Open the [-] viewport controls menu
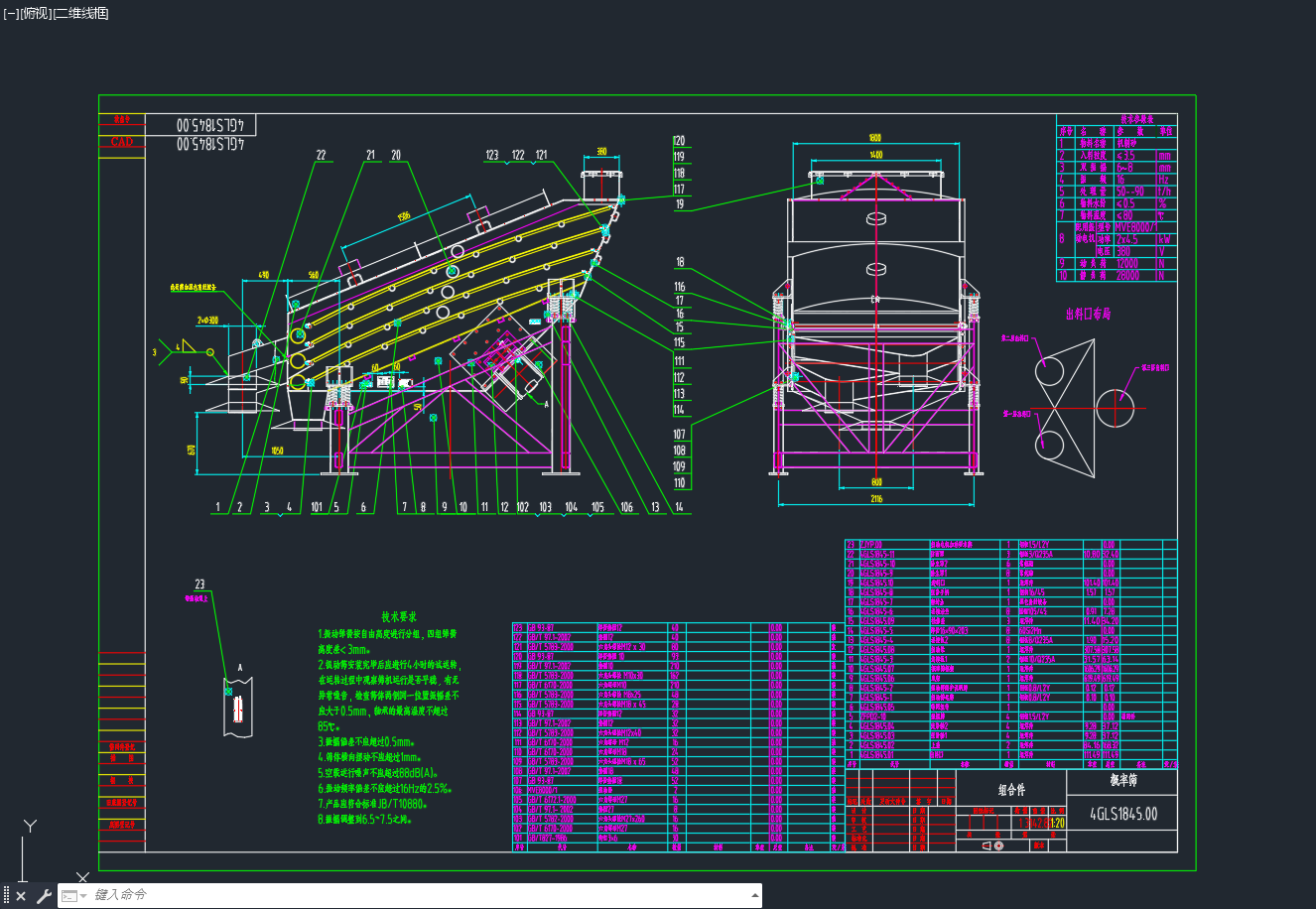 (x=11, y=13)
